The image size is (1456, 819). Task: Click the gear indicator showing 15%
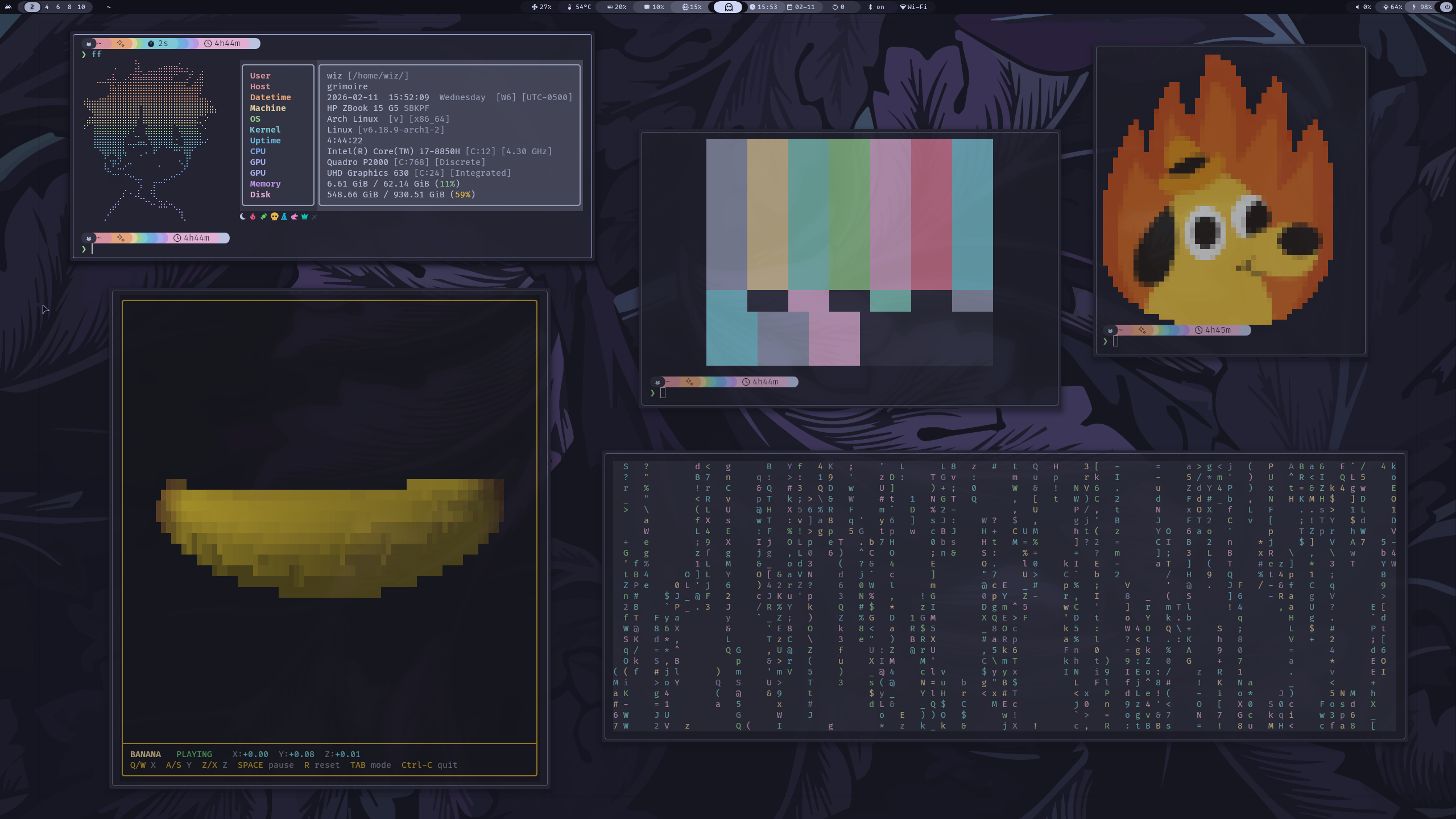pos(692,7)
